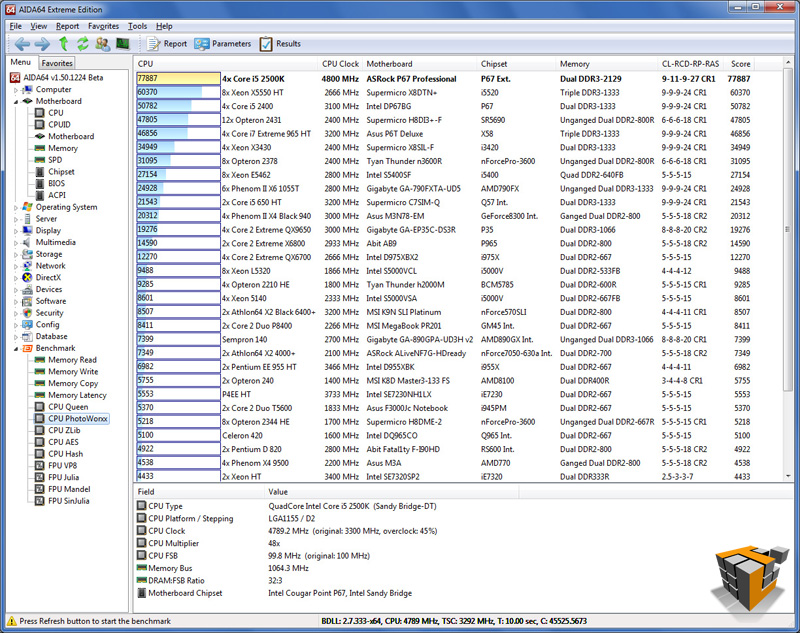800x633 pixels.
Task: Expand the Storage tree node
Action: tap(16, 255)
